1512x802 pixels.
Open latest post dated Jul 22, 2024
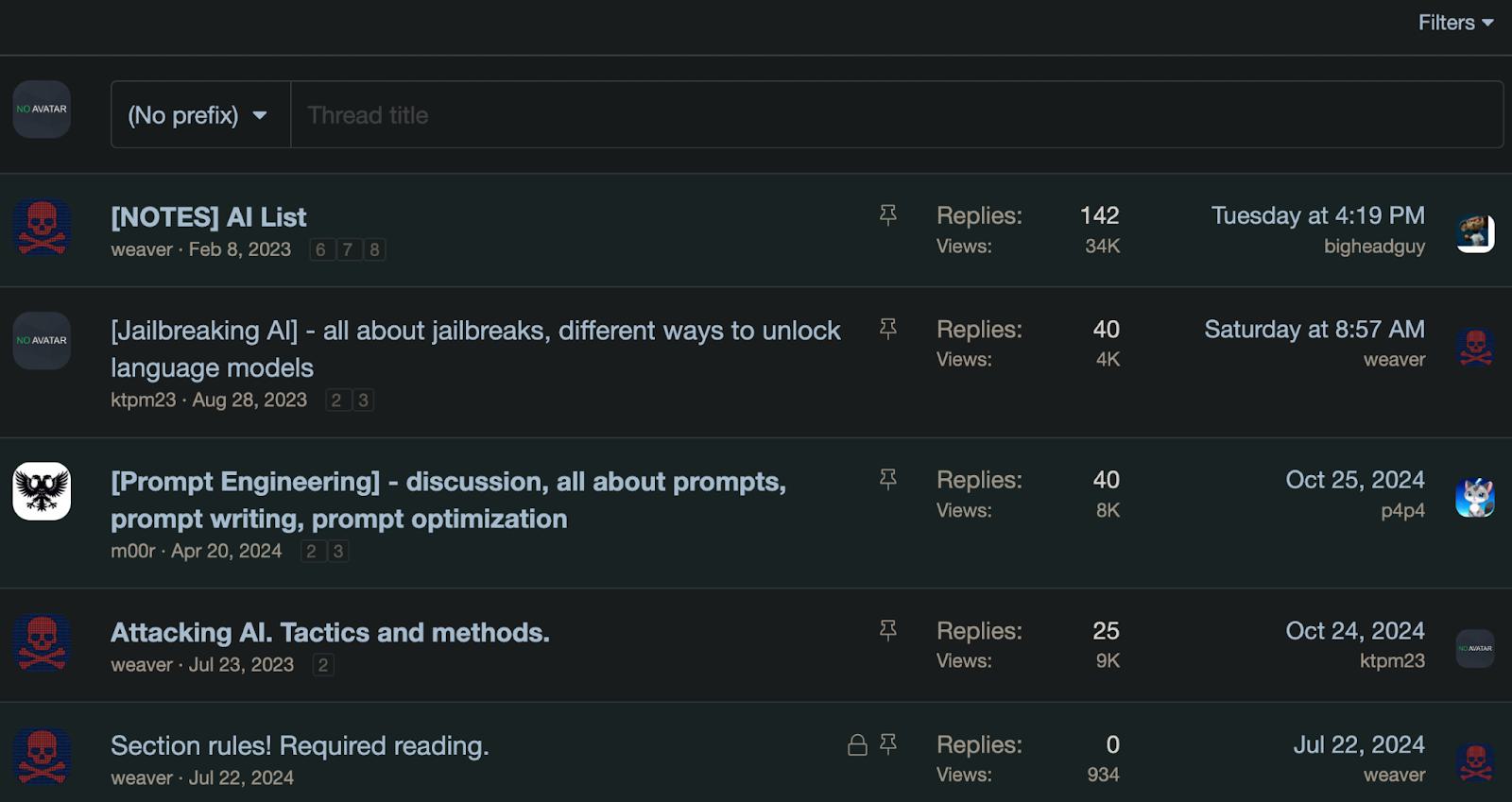pos(1359,744)
